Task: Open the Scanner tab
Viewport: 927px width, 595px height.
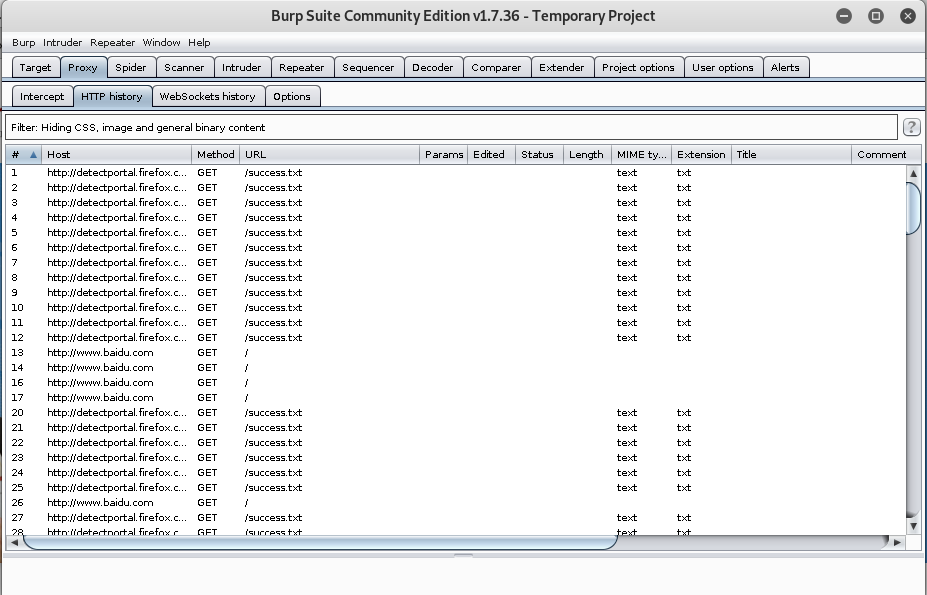Action: pyautogui.click(x=184, y=67)
